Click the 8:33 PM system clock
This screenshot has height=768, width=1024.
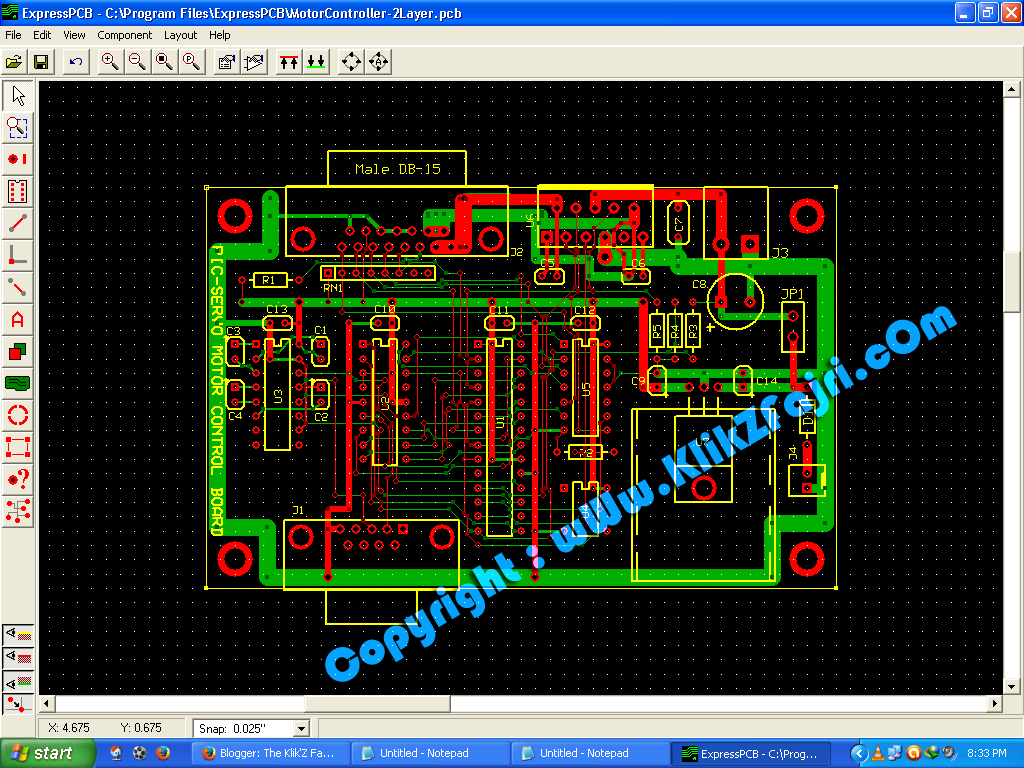(987, 754)
